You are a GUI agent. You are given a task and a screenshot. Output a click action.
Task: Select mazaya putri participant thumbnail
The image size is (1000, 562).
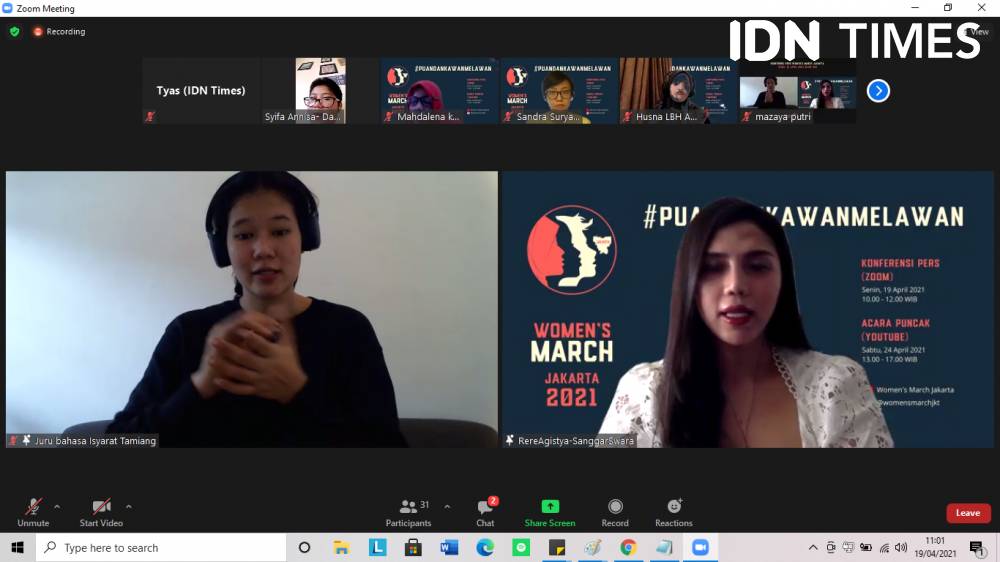[798, 91]
